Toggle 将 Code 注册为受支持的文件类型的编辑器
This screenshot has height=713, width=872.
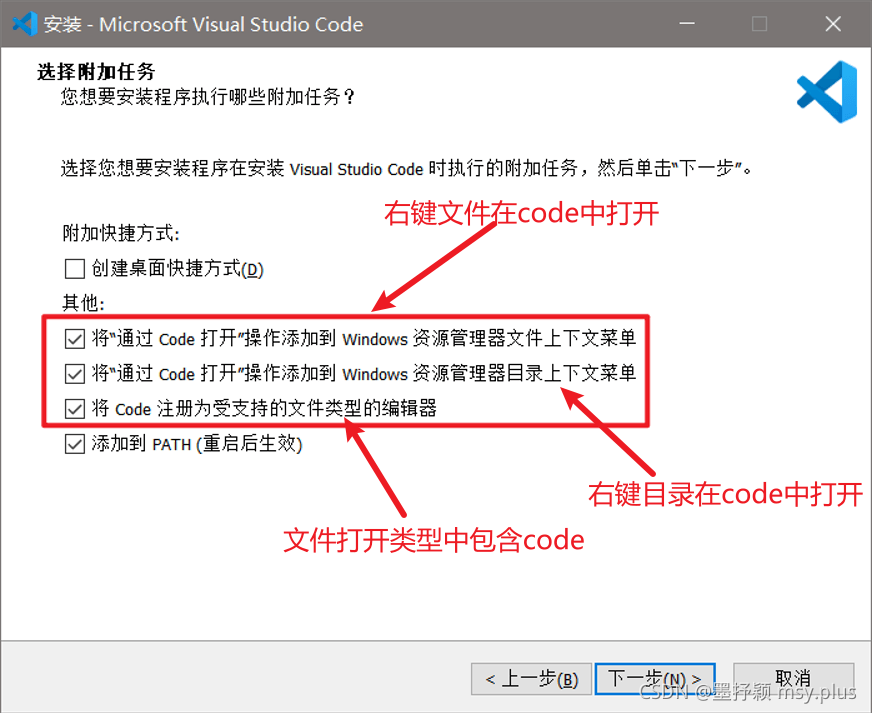pos(75,409)
